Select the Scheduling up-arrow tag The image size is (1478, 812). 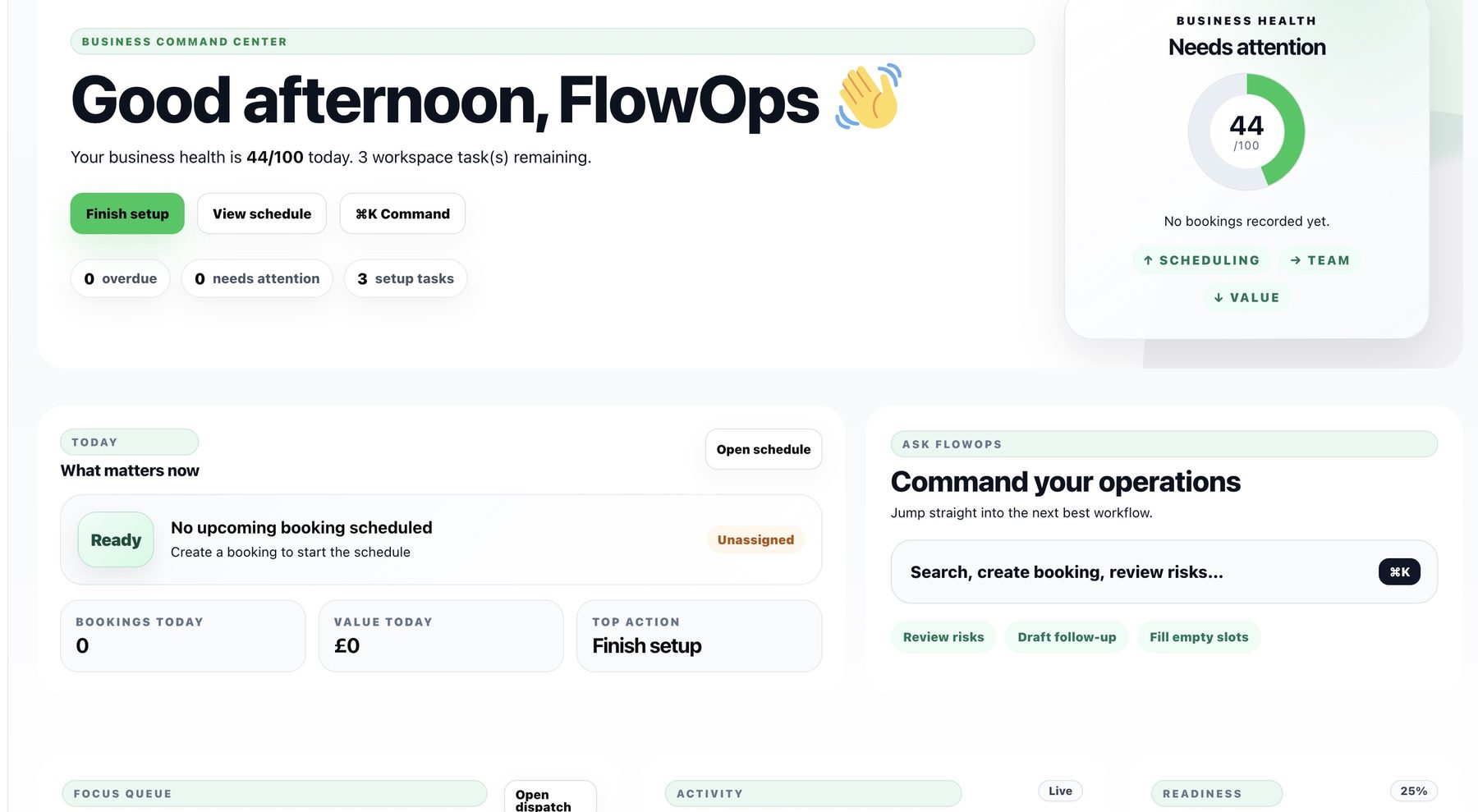point(1201,260)
